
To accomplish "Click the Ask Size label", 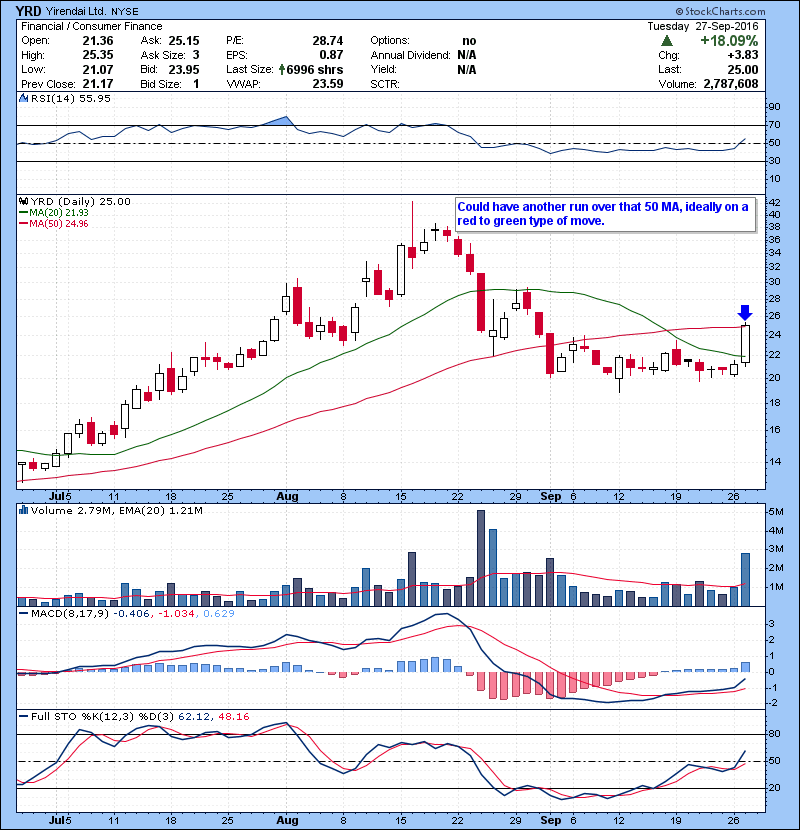I will (x=163, y=55).
